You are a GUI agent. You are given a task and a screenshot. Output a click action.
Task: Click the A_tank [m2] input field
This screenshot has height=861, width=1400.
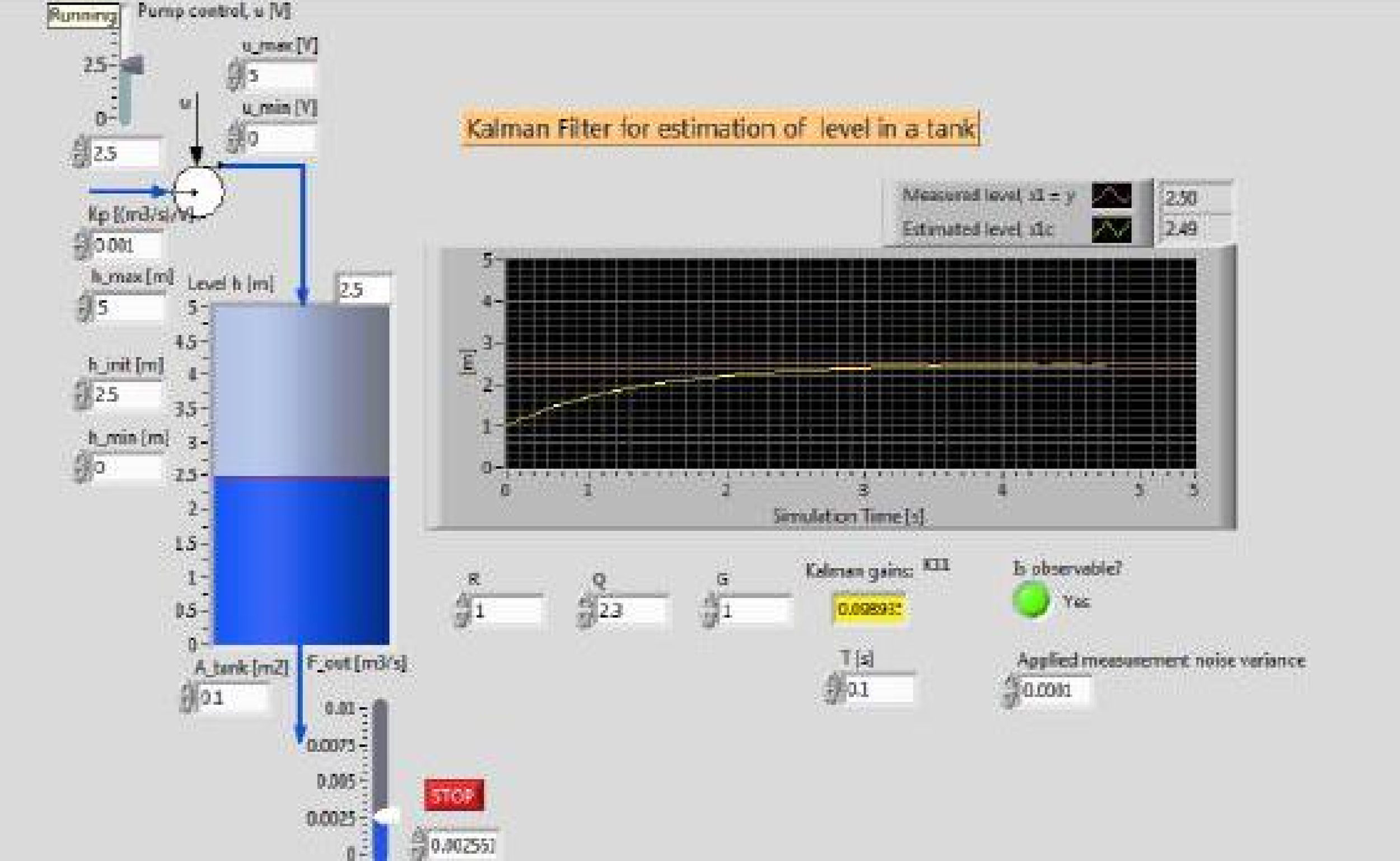click(x=232, y=698)
